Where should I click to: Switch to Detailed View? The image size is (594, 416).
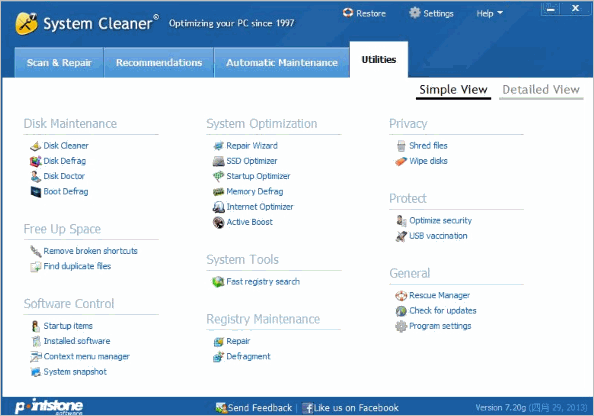point(541,90)
